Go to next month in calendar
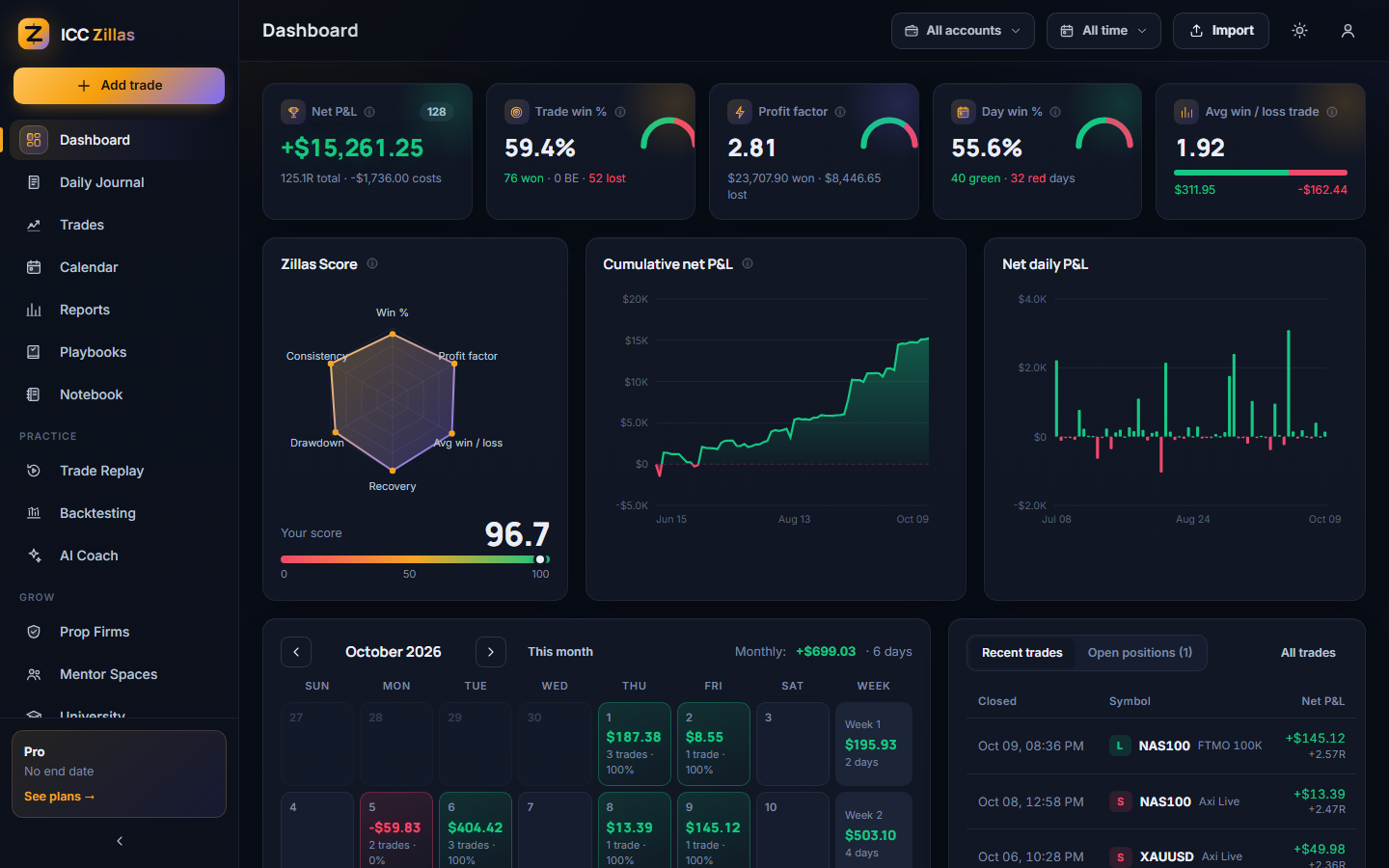Viewport: 1389px width, 868px height. click(491, 652)
